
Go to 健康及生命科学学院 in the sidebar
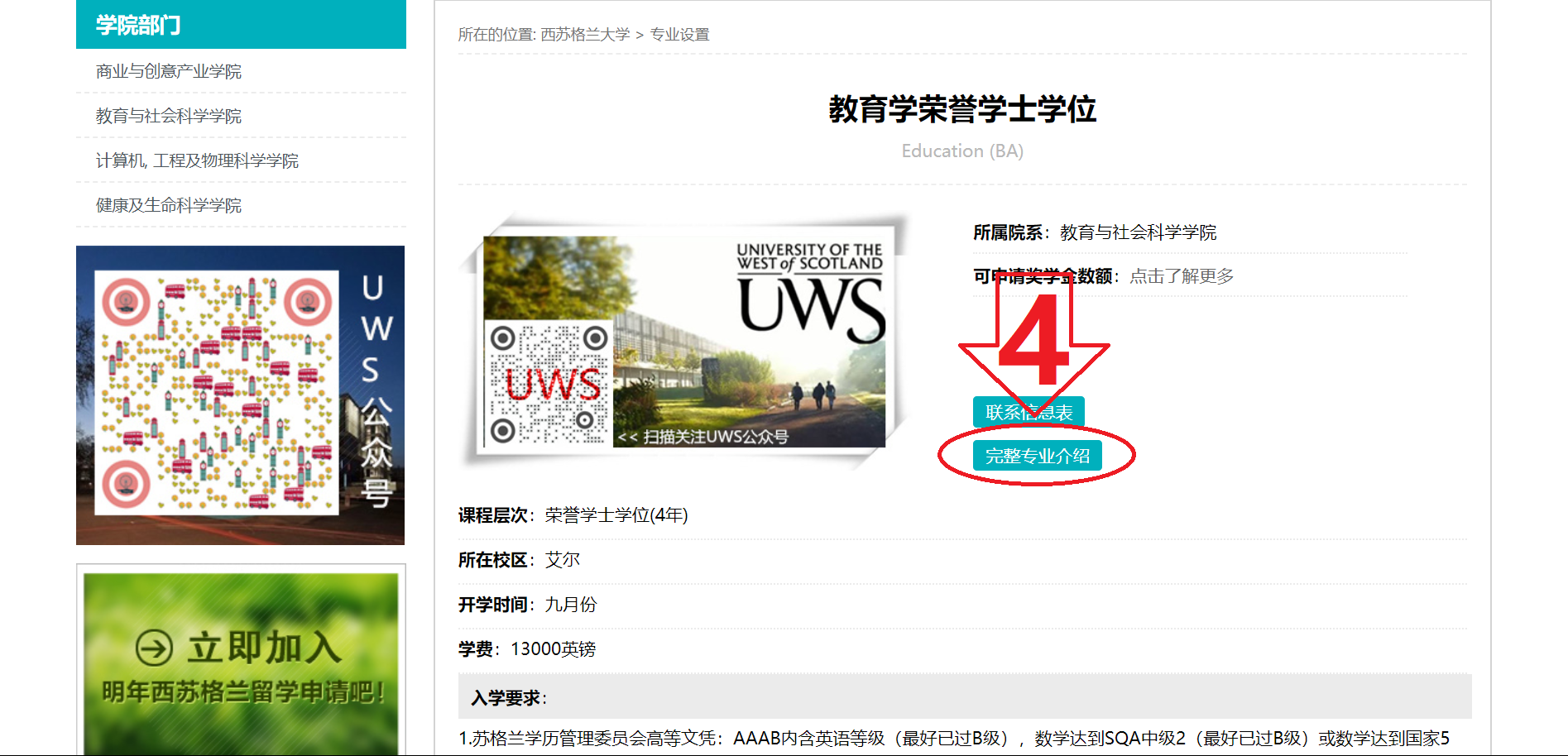[x=168, y=205]
